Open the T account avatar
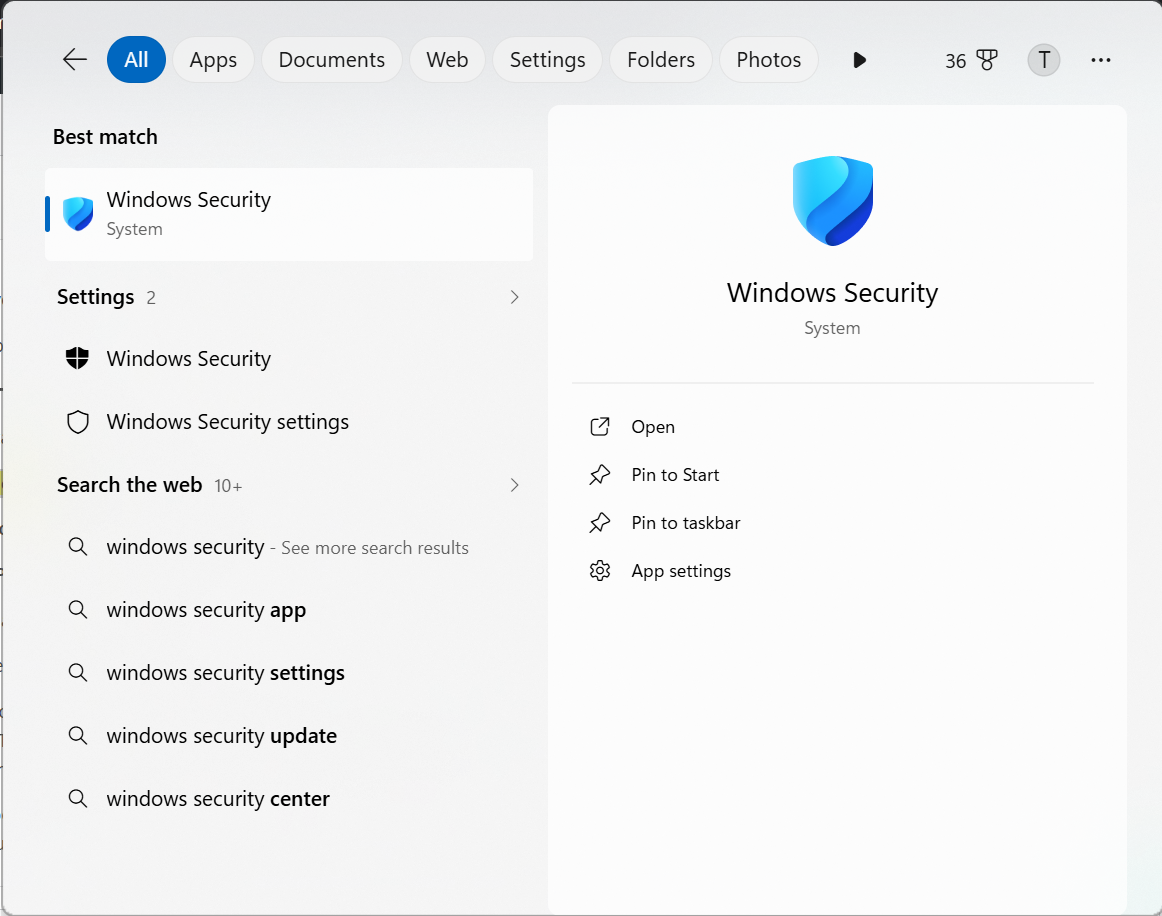The width and height of the screenshot is (1162, 916). click(1043, 60)
